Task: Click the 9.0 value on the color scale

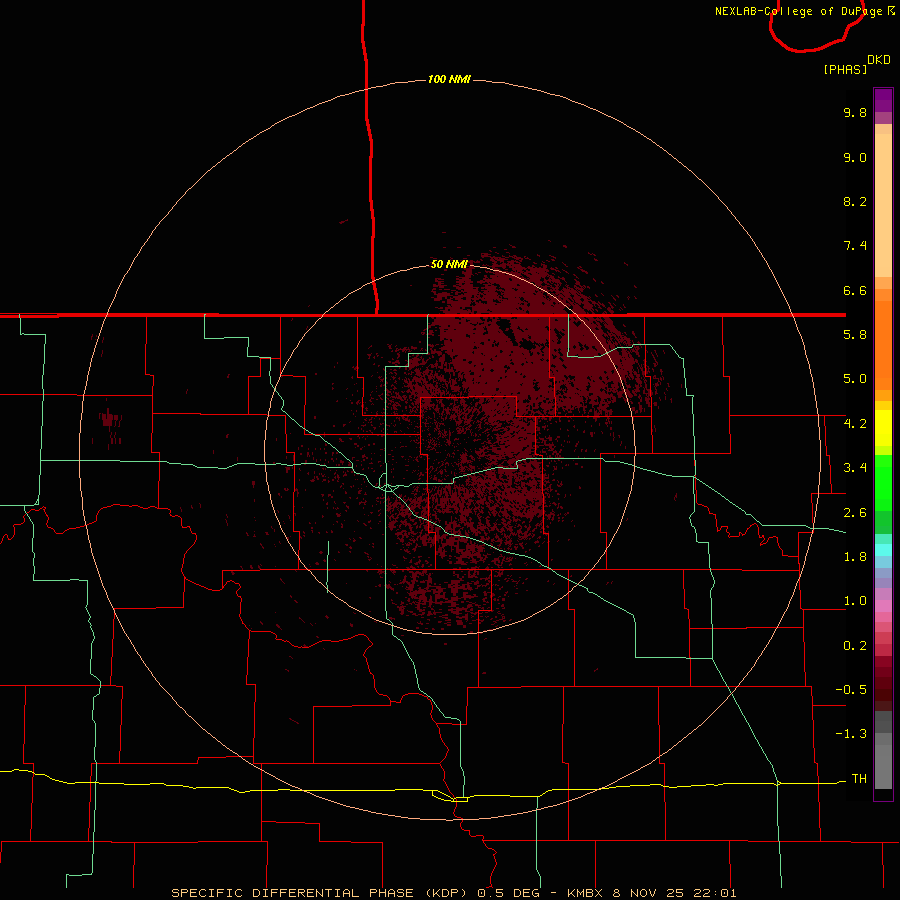Action: (x=855, y=157)
